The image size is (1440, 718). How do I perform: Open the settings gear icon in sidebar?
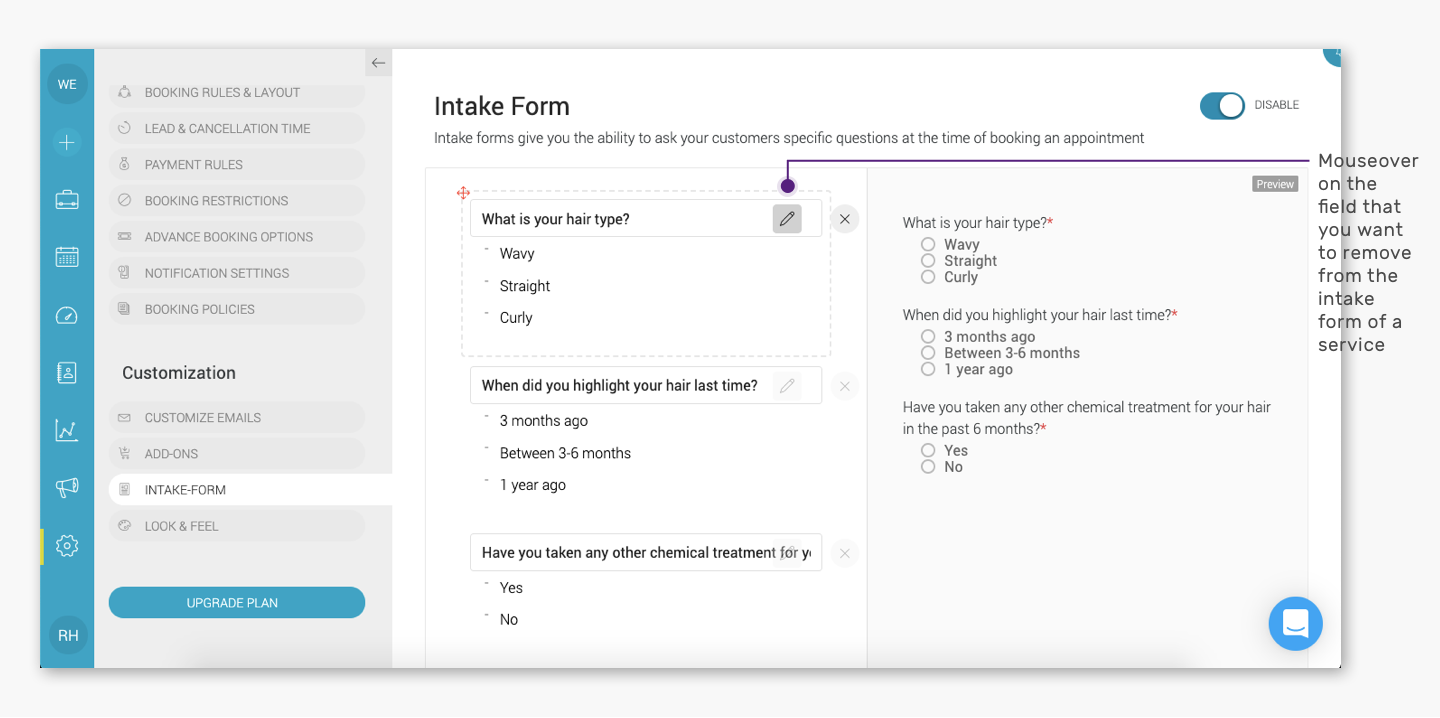click(x=67, y=546)
